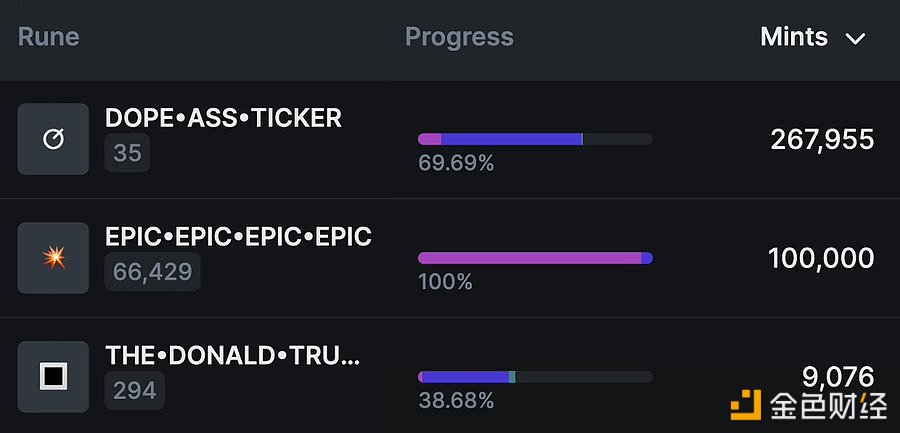
Task: Click the 267,955 mints value
Action: pos(822,140)
